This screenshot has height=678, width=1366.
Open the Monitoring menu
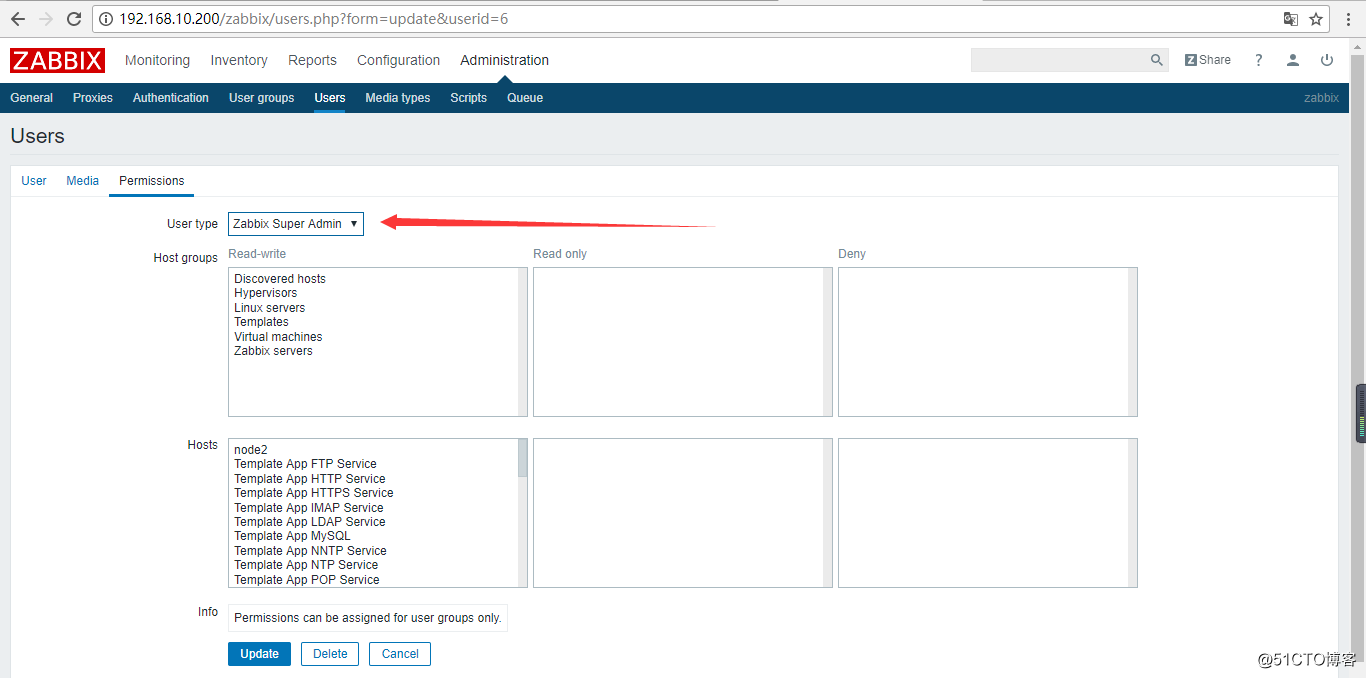157,60
